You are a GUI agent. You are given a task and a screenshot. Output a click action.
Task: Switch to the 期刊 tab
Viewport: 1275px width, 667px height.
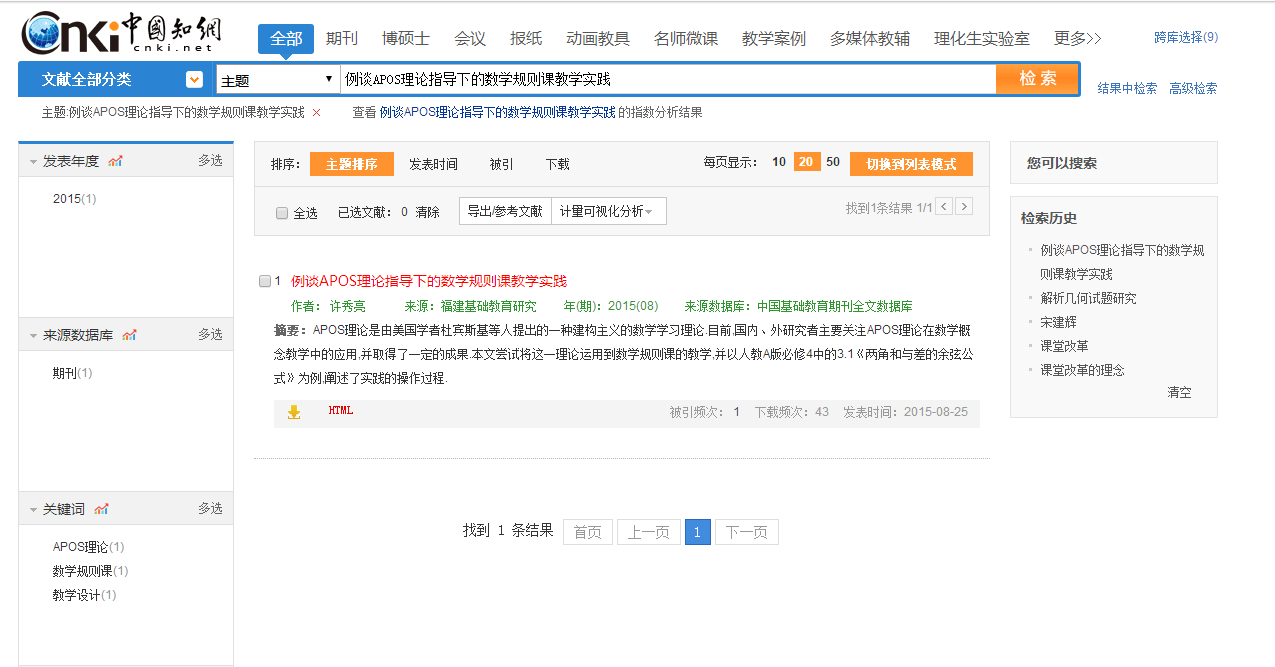click(342, 38)
